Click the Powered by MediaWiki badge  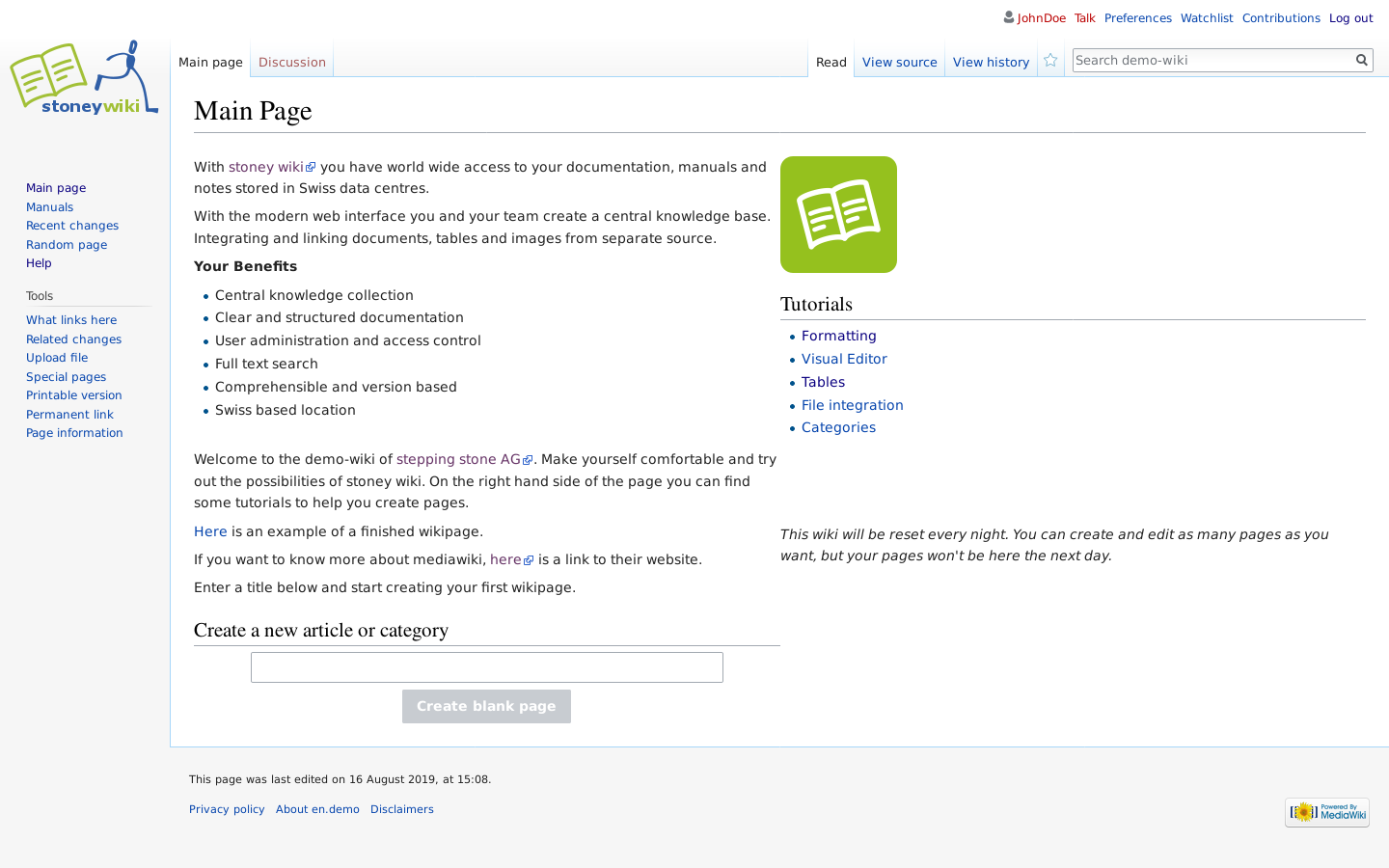tap(1327, 812)
